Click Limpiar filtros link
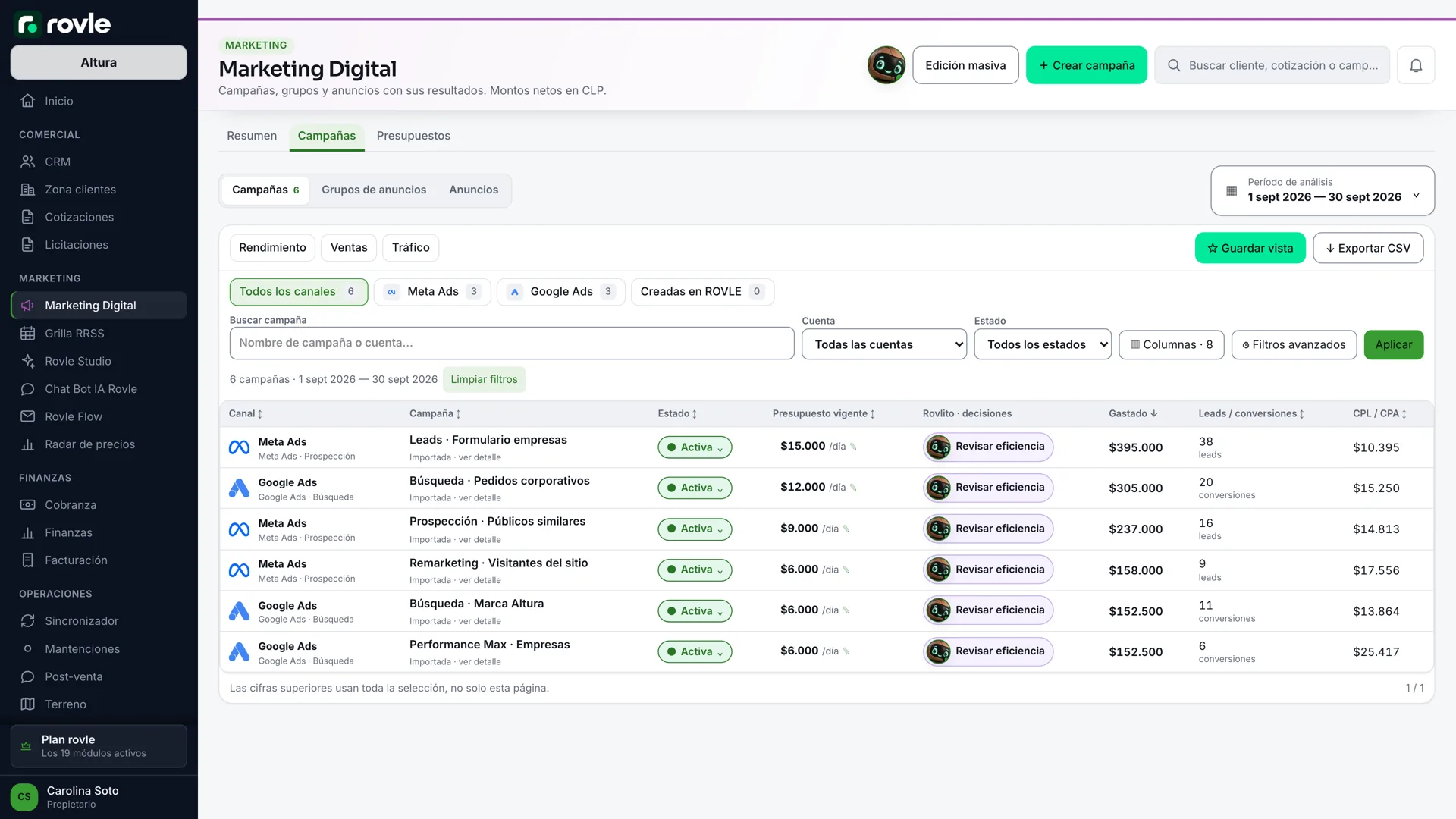 (x=484, y=380)
